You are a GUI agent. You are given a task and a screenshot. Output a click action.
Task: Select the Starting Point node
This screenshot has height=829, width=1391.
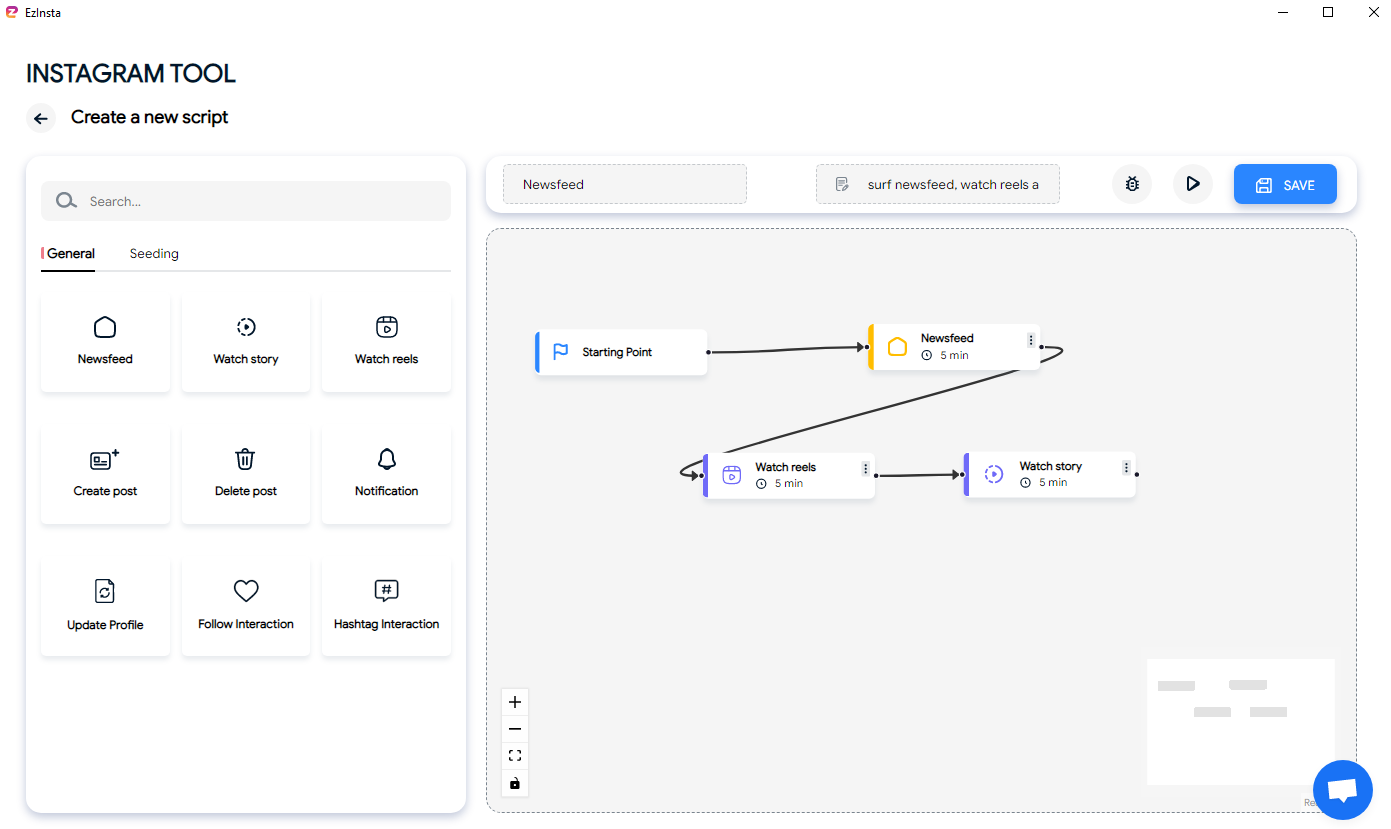[x=621, y=352]
